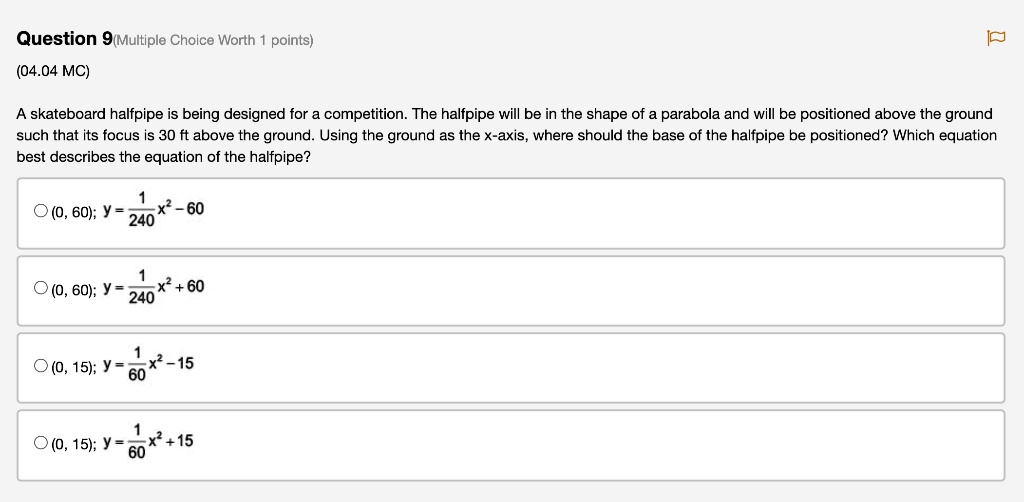
Task: Click the Multiple Choice Worth 1 points label
Action: 213,40
